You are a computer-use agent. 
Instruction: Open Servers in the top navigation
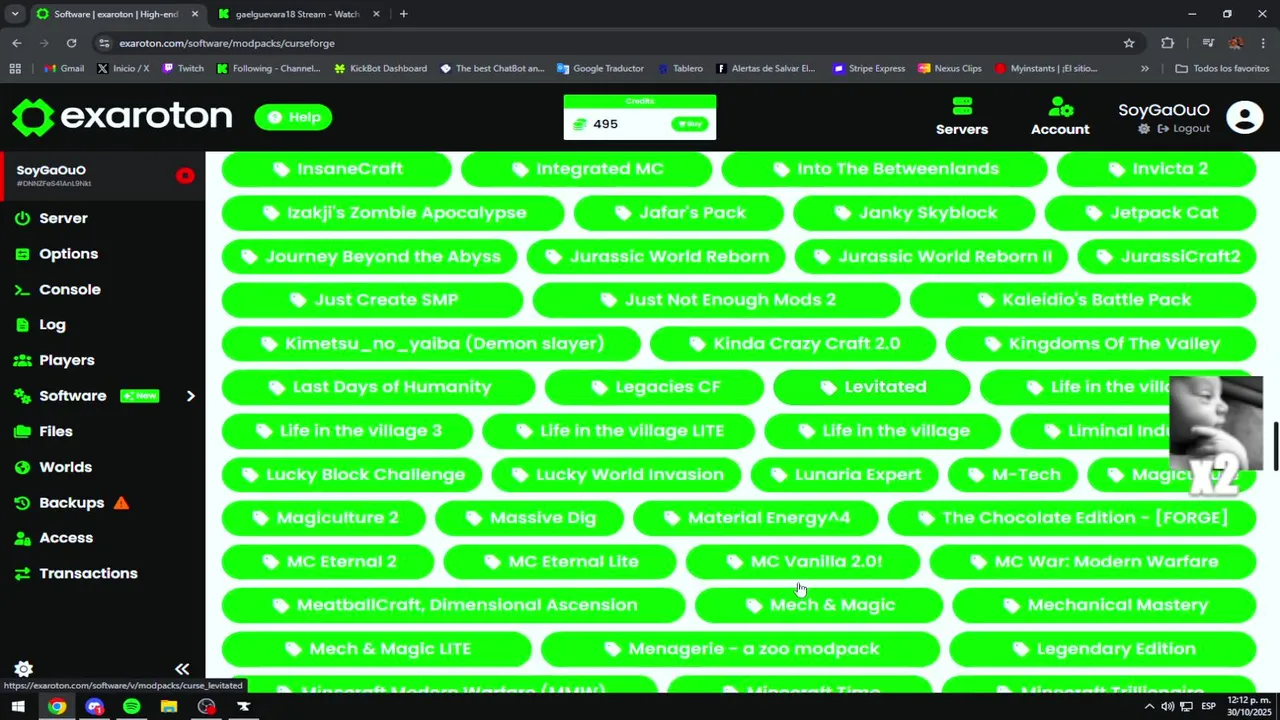pyautogui.click(x=962, y=117)
